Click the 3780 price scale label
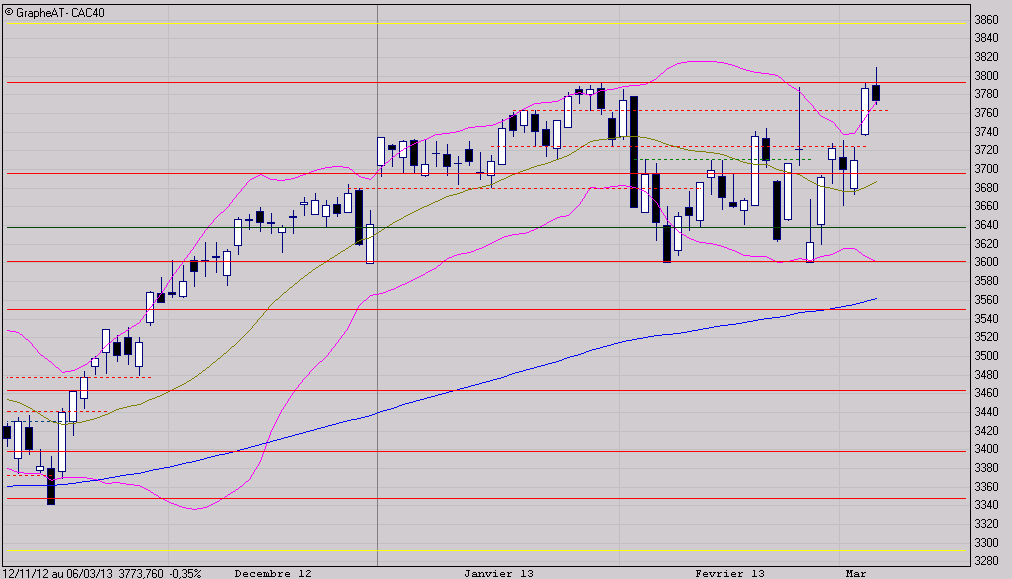The height and width of the screenshot is (579, 1012). point(986,94)
